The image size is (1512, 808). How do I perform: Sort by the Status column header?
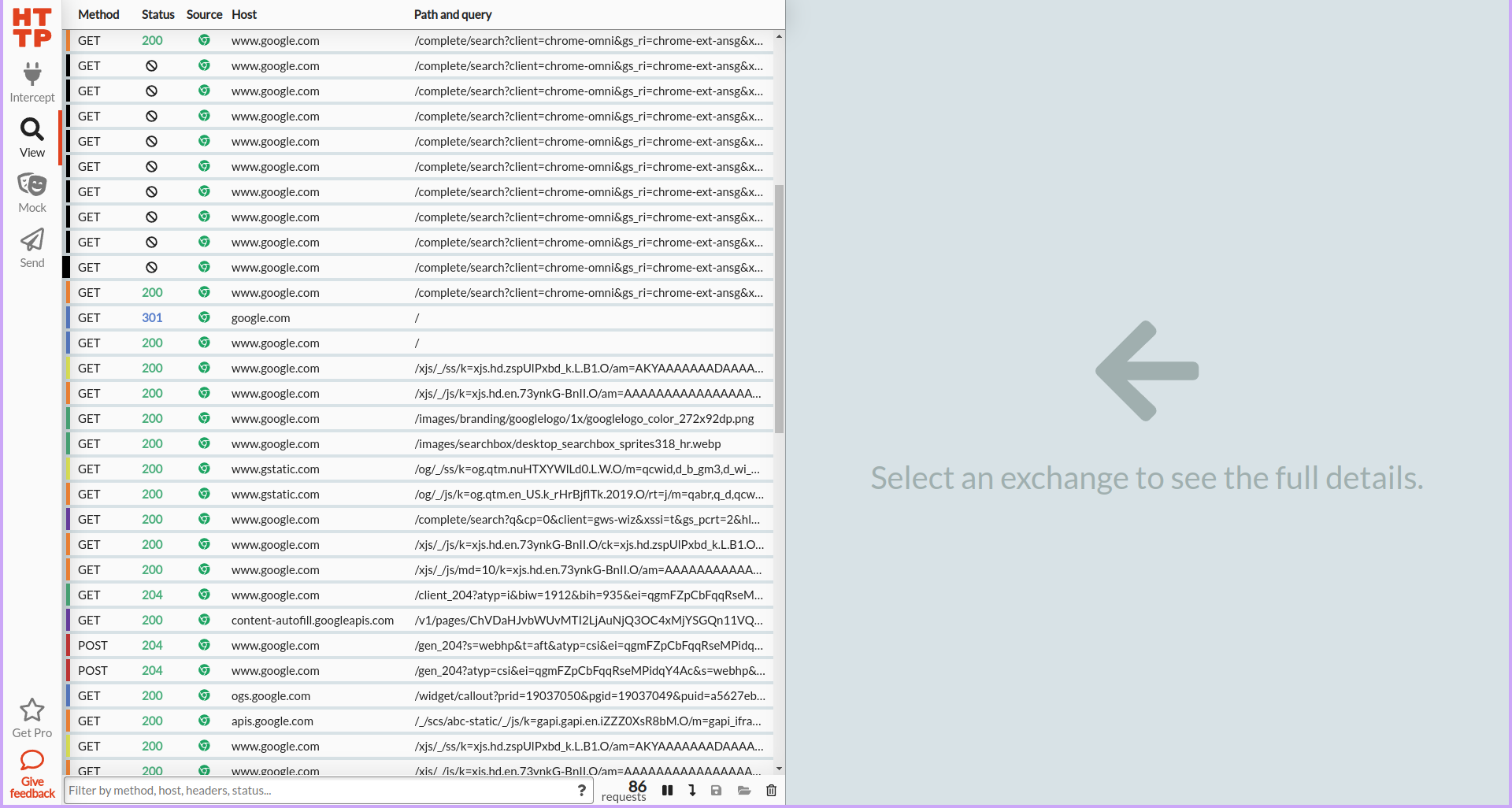(157, 14)
